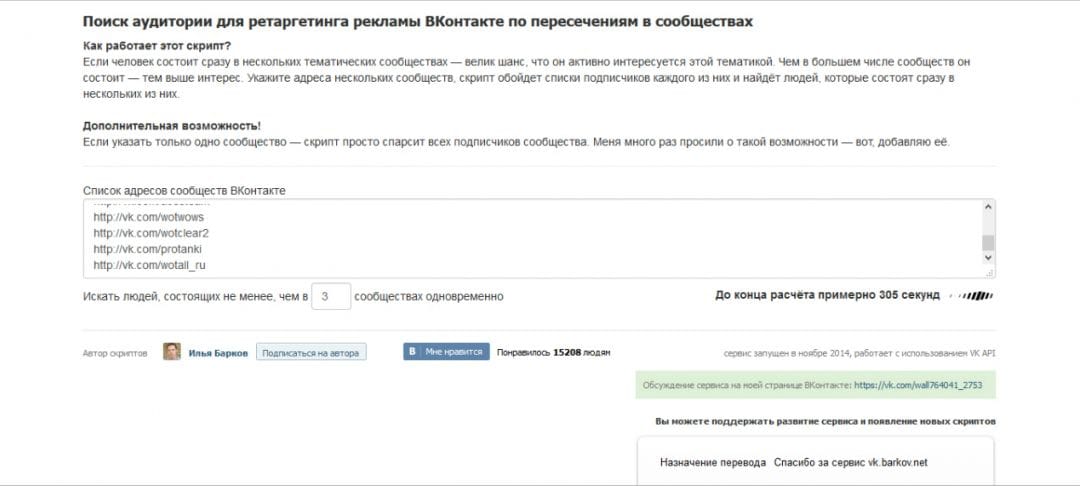This screenshot has width=1080, height=486.
Task: Click the textarea scrollbar down arrow
Action: pyautogui.click(x=988, y=257)
